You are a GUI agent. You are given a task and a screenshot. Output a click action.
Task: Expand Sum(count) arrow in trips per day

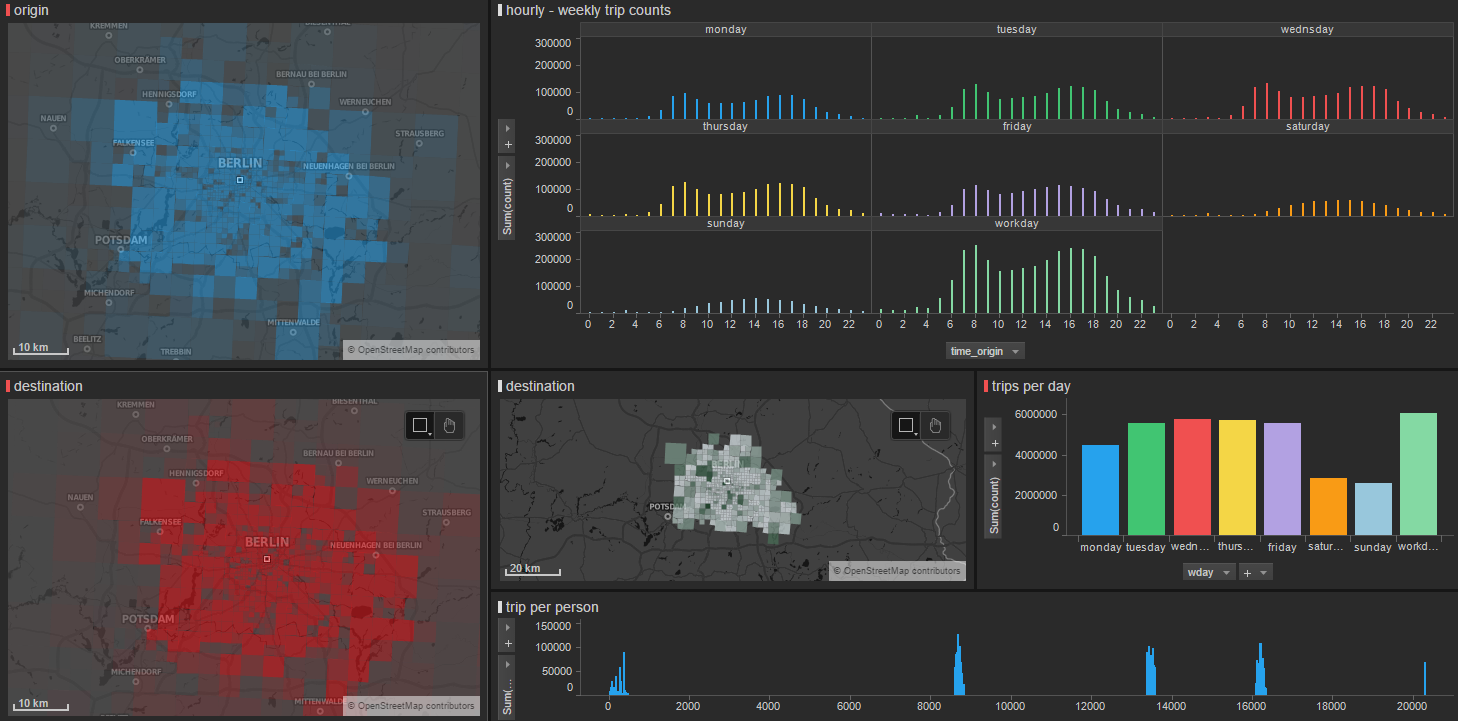coord(993,464)
